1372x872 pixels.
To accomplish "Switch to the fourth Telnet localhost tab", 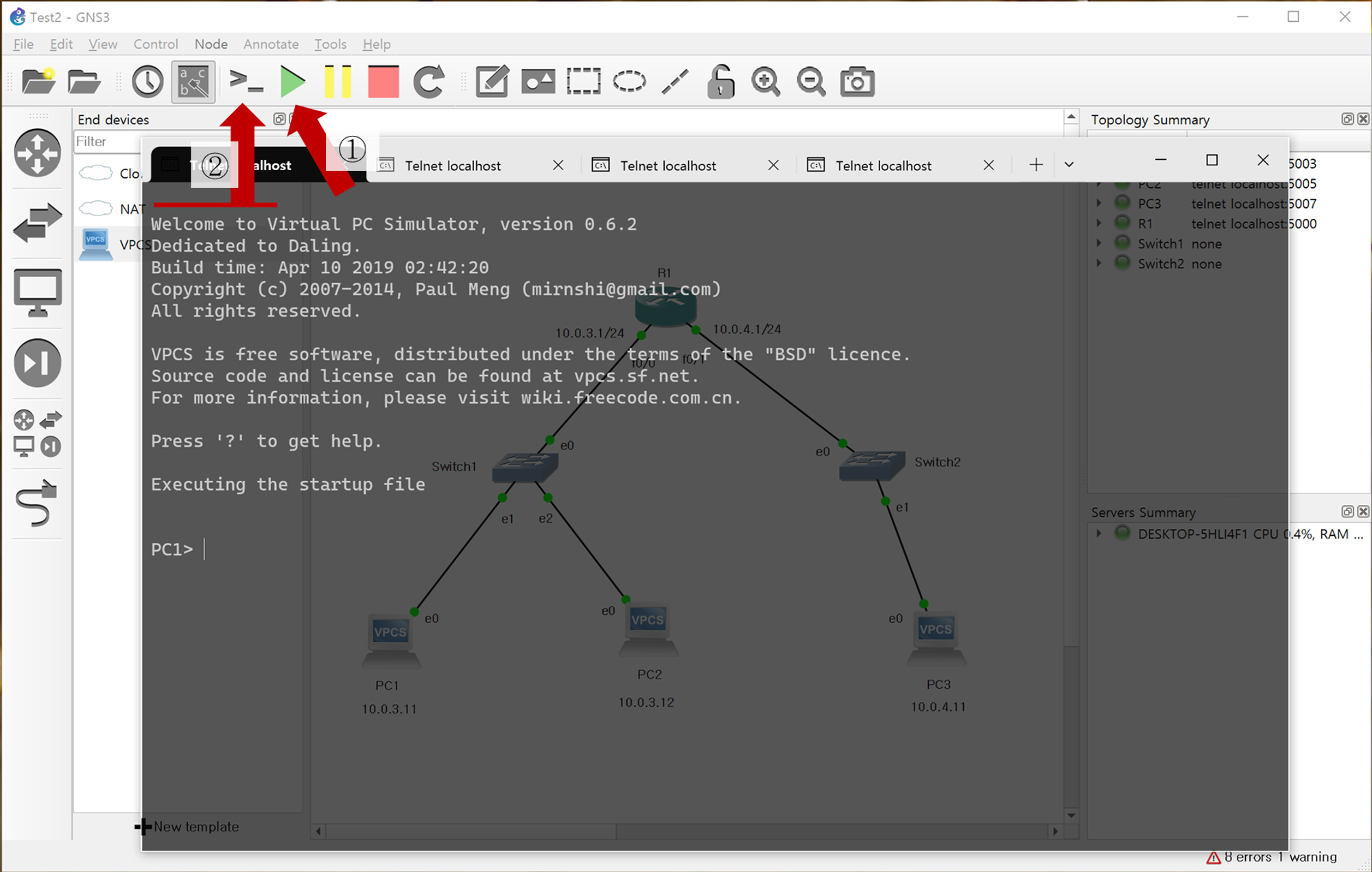I will (884, 165).
